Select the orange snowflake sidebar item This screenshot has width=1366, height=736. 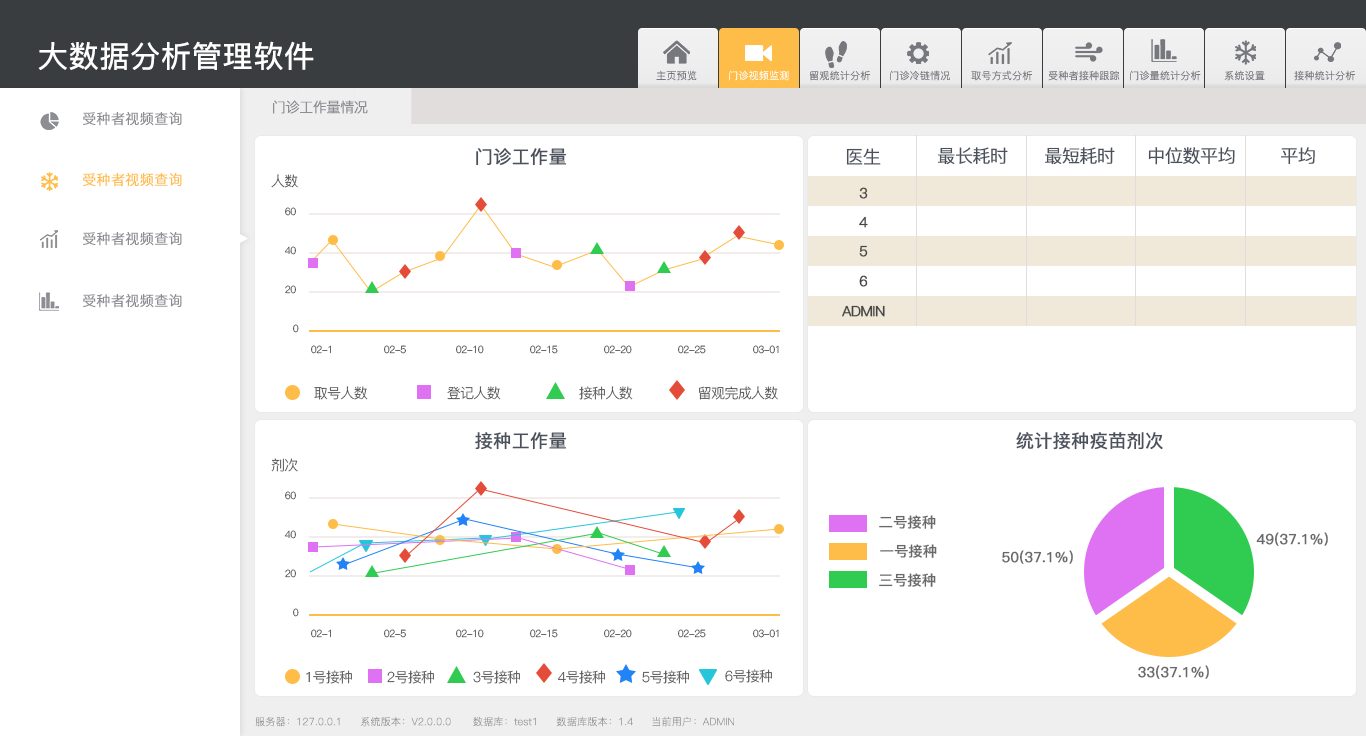110,180
